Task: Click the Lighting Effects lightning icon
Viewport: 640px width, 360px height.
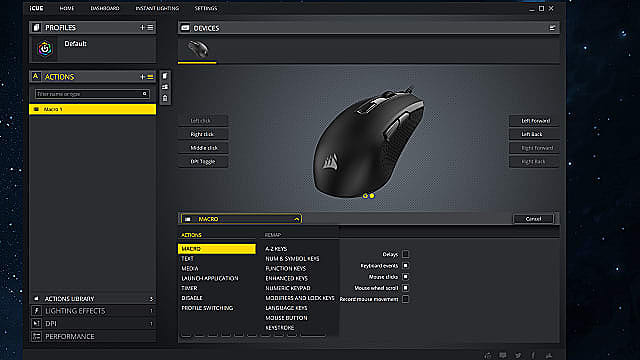Action: [36, 311]
